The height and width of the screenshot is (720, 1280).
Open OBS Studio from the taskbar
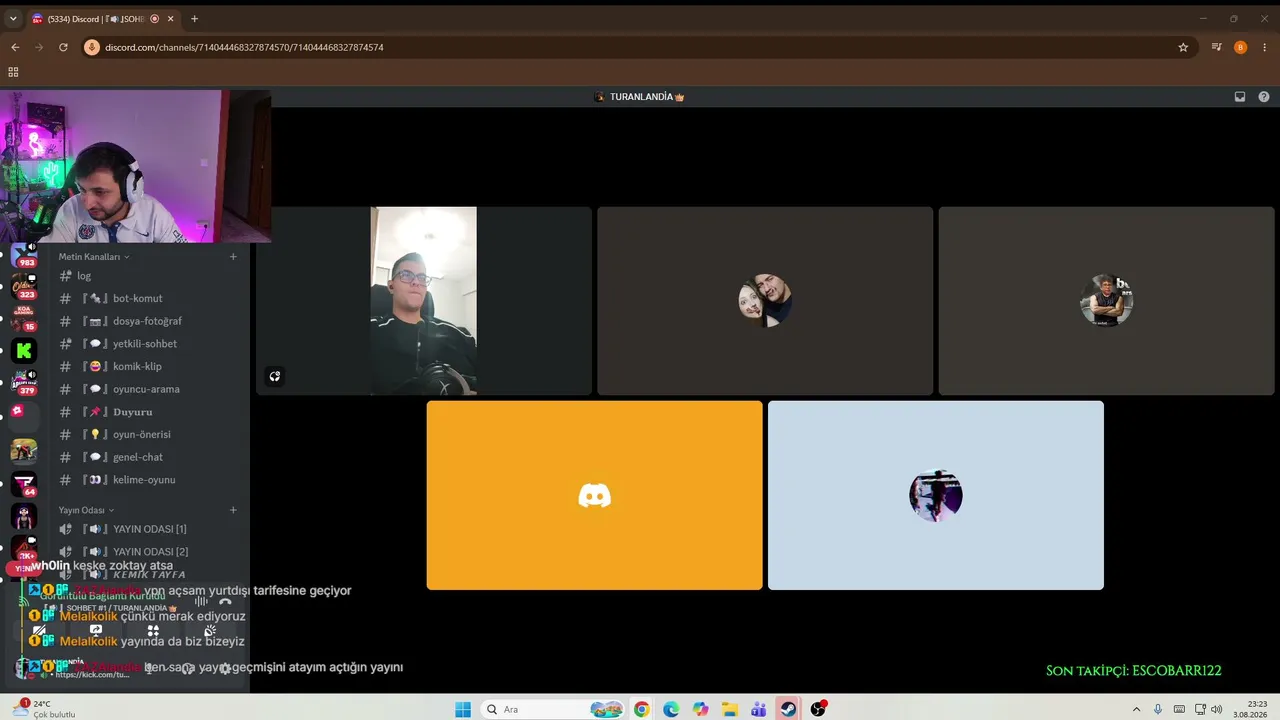pos(818,709)
